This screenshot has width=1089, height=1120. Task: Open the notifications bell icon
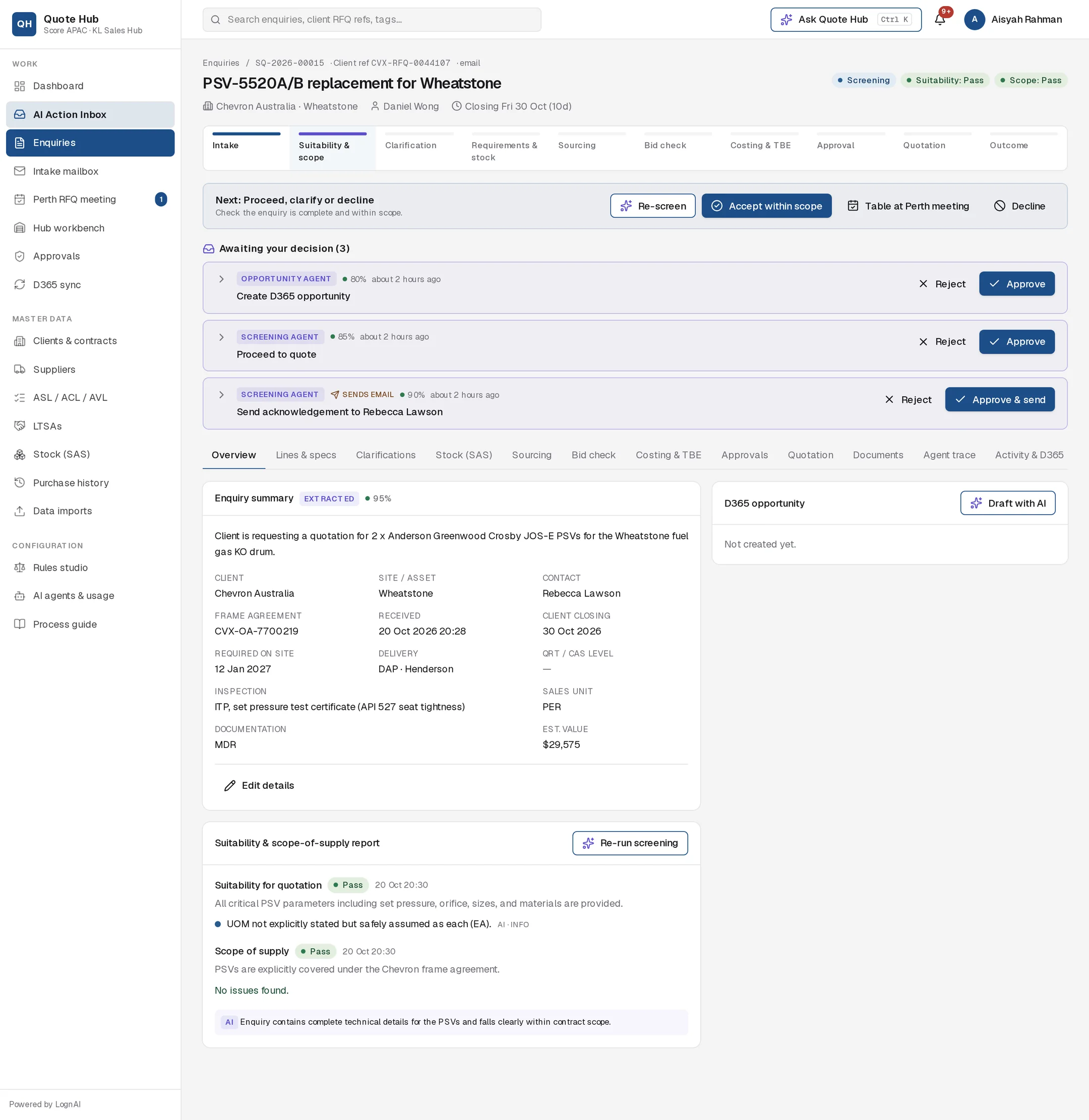tap(940, 20)
